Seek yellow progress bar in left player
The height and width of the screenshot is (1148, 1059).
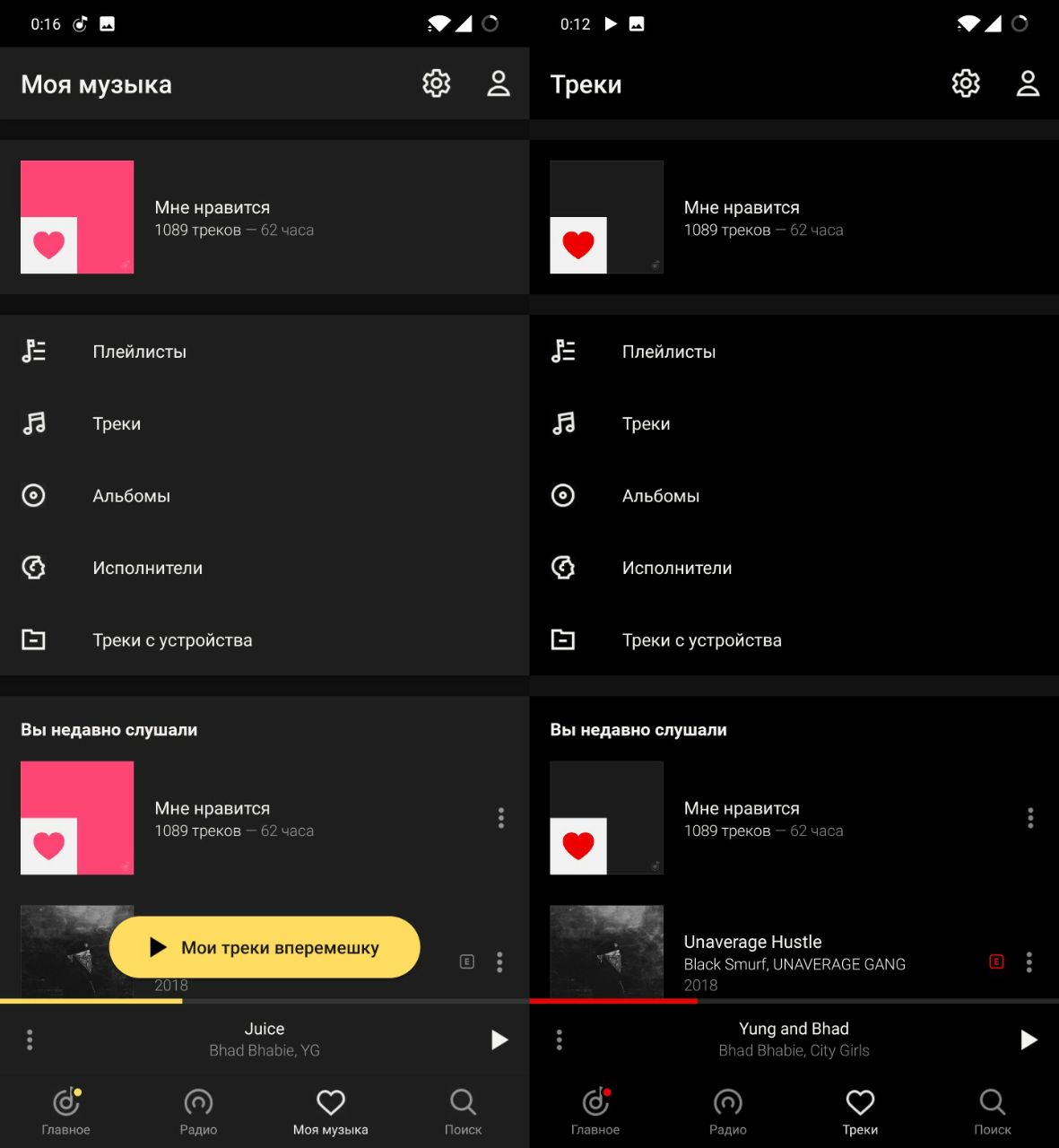(x=265, y=1001)
